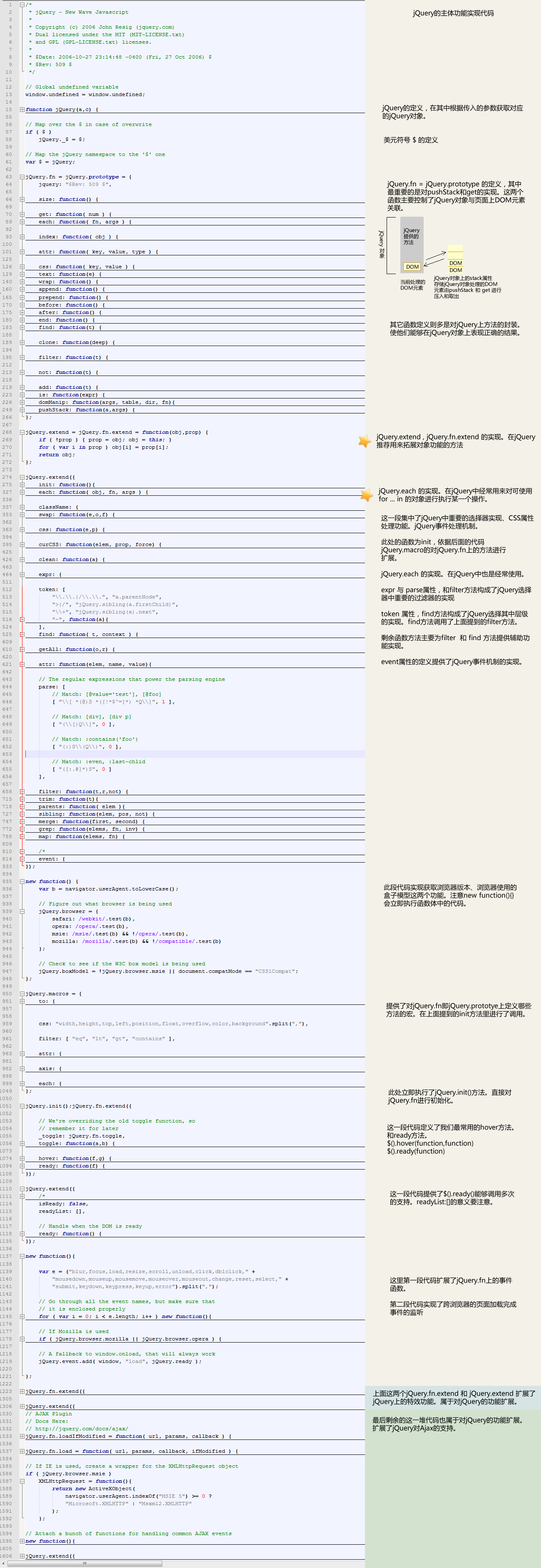541x1568 pixels.
Task: Click line number 13 in gutter
Action: click(8, 94)
